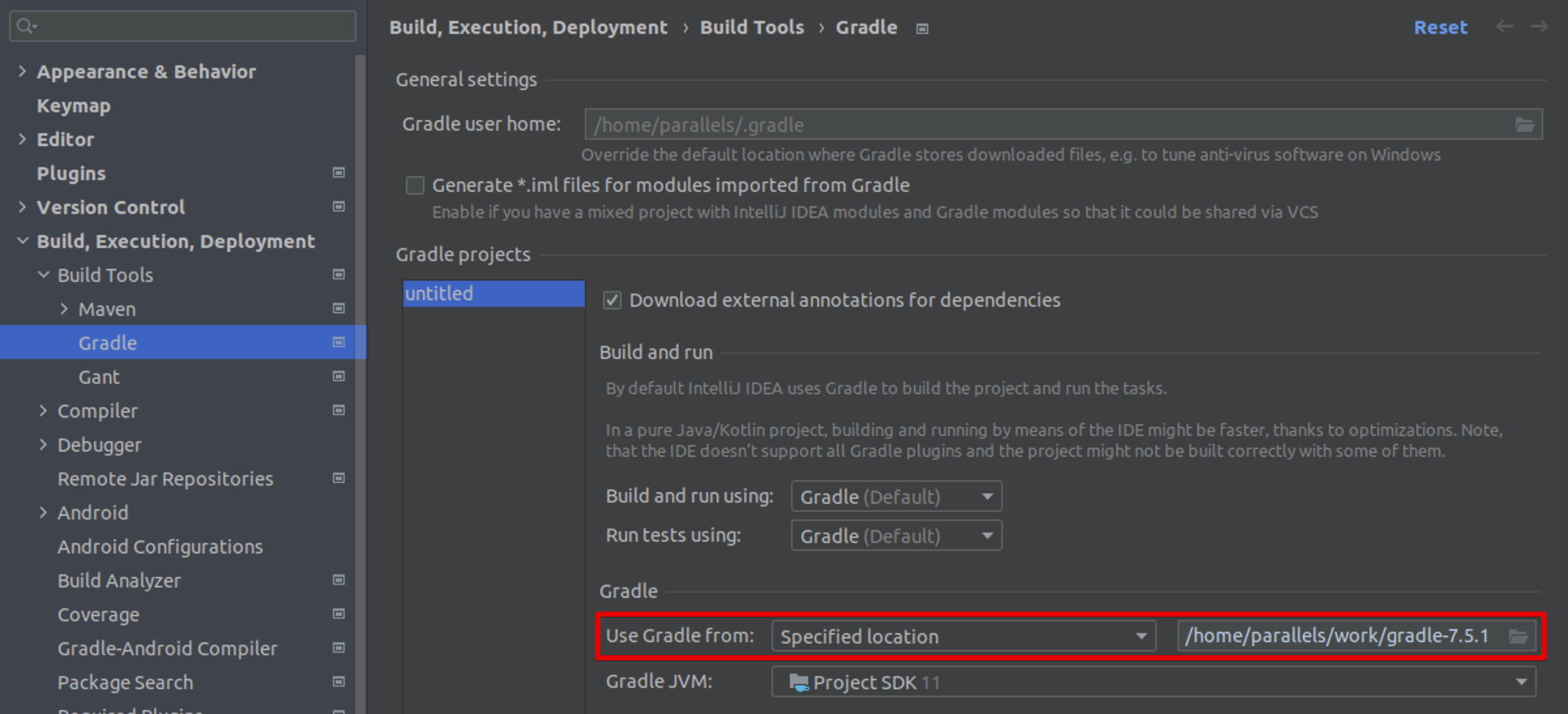
Task: Open the Build and run using dropdown
Action: 896,497
